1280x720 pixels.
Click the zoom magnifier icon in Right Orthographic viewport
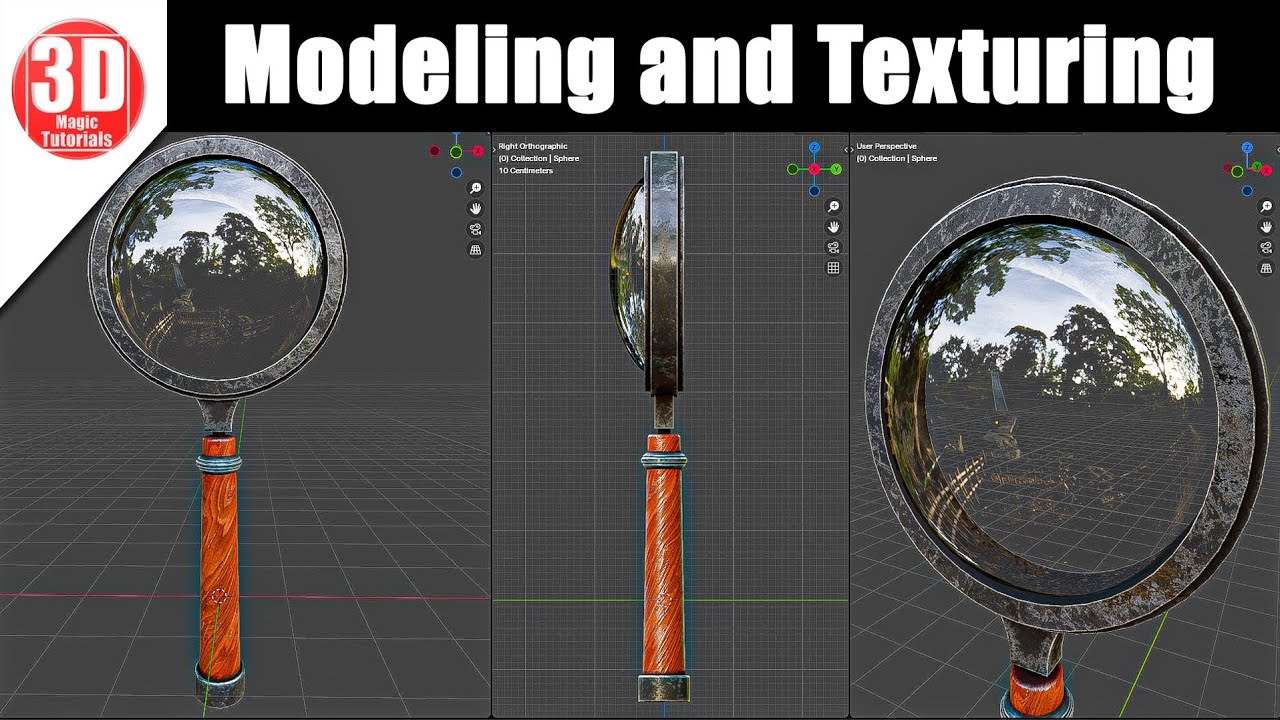833,206
